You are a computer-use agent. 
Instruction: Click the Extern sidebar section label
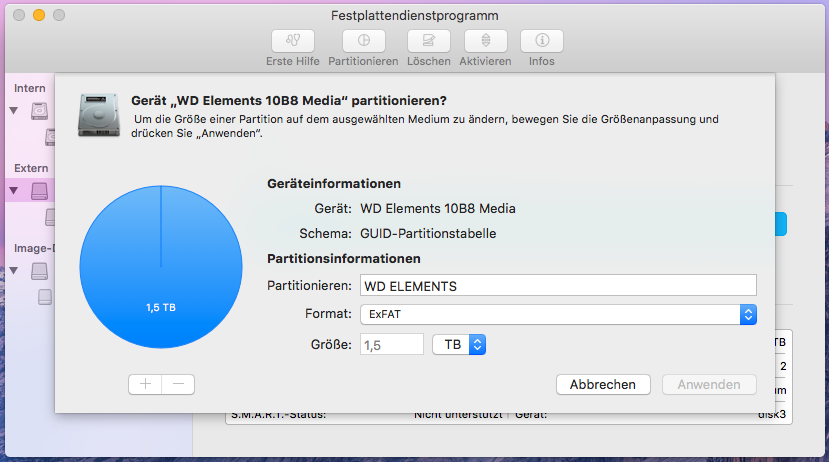(31, 168)
